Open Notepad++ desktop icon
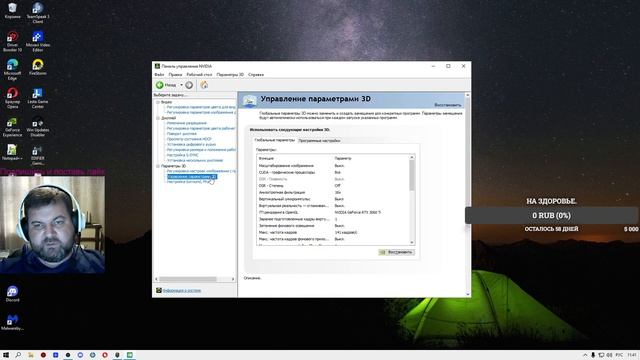The height and width of the screenshot is (360, 640). 12,152
